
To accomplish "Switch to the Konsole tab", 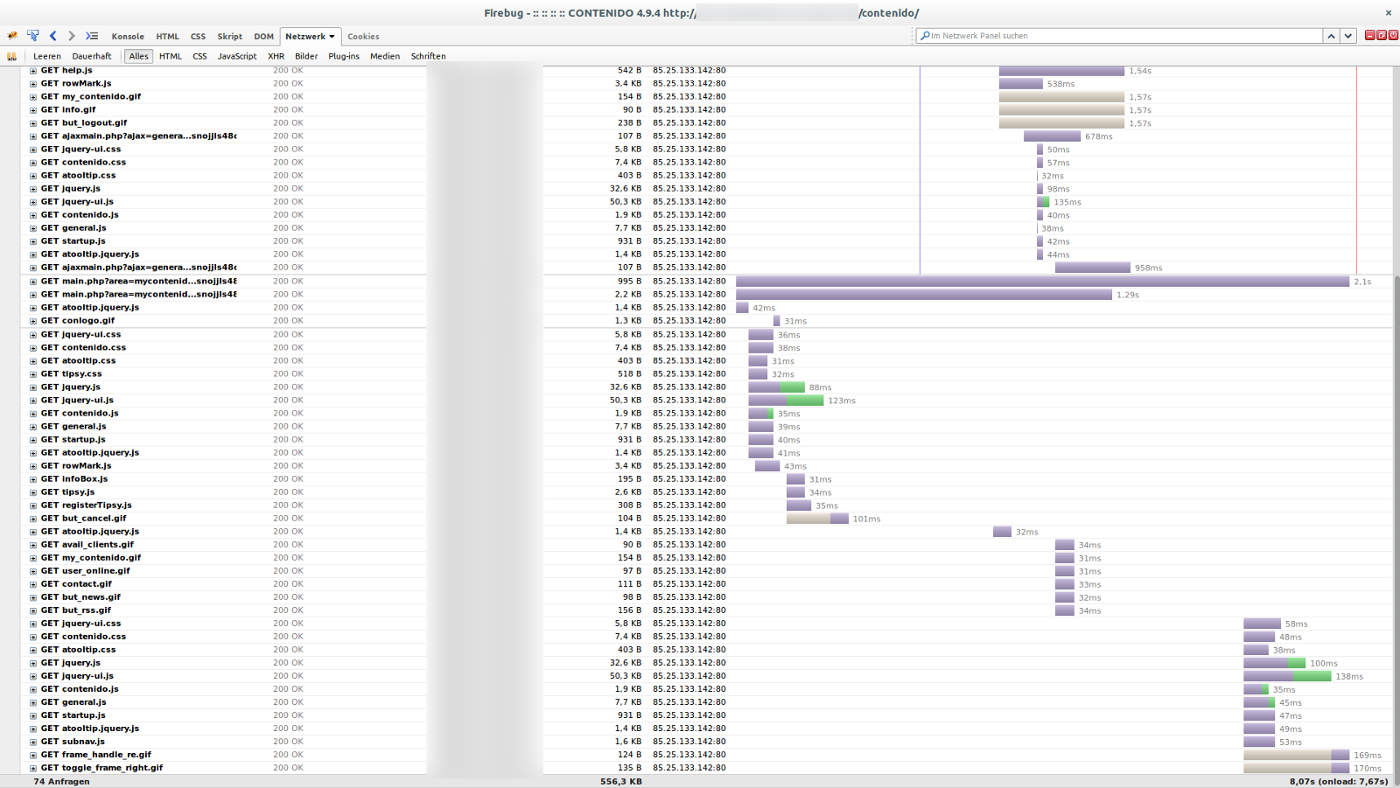I will [x=127, y=37].
